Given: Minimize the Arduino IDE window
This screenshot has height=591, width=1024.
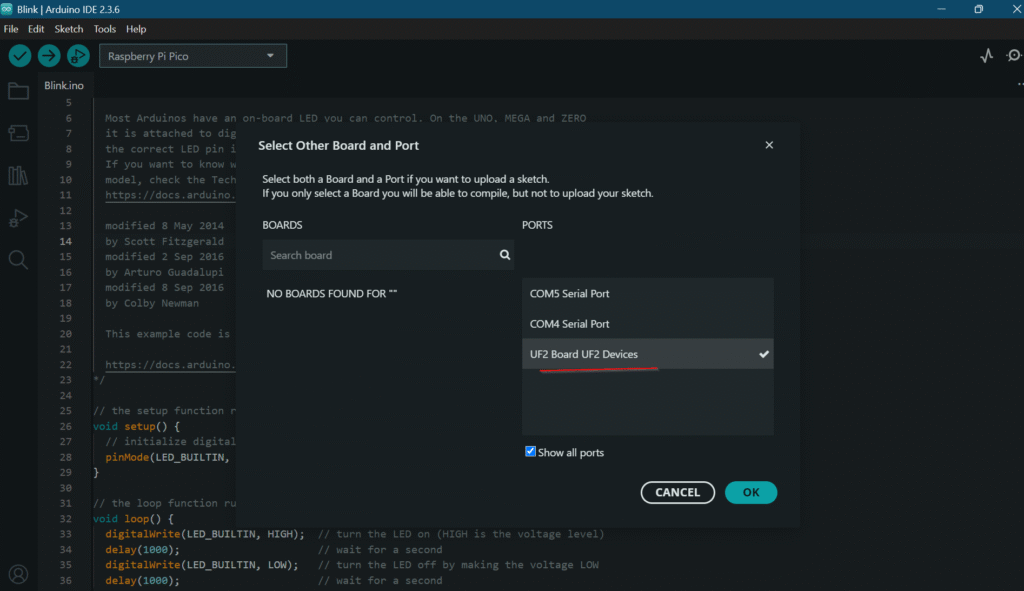Looking at the screenshot, I should (x=941, y=9).
